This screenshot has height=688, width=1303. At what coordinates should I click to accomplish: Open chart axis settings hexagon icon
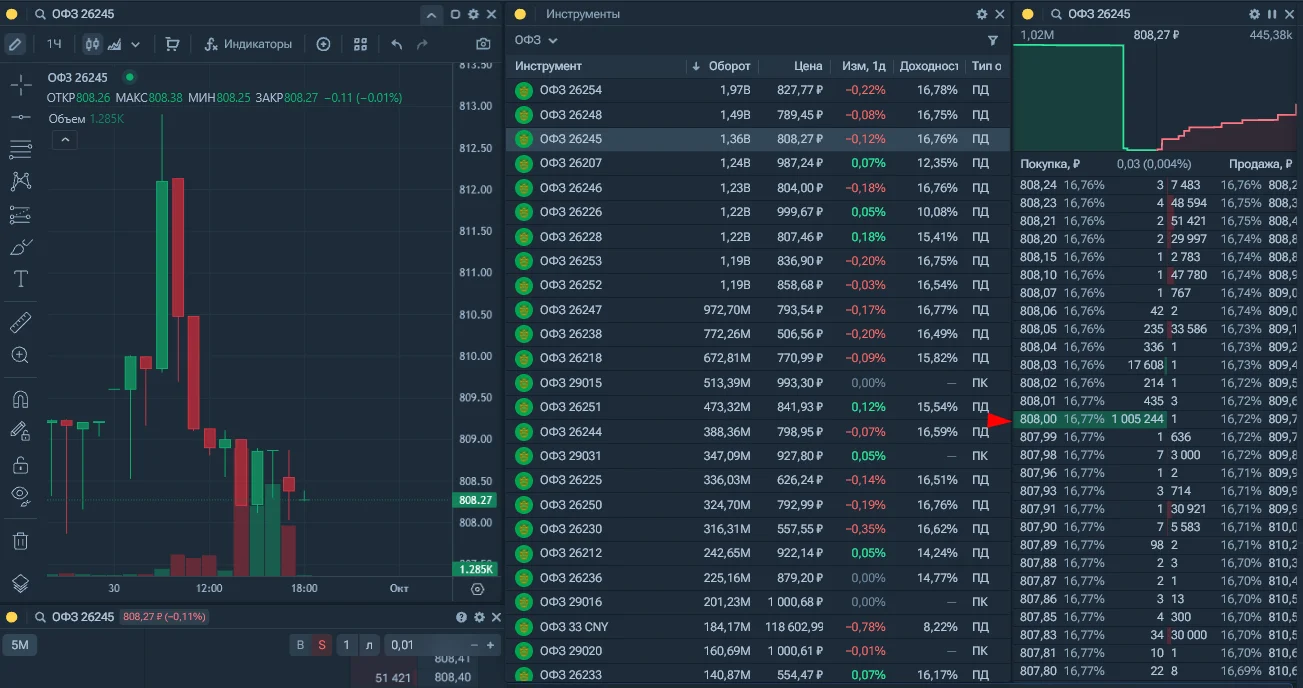(x=477, y=589)
